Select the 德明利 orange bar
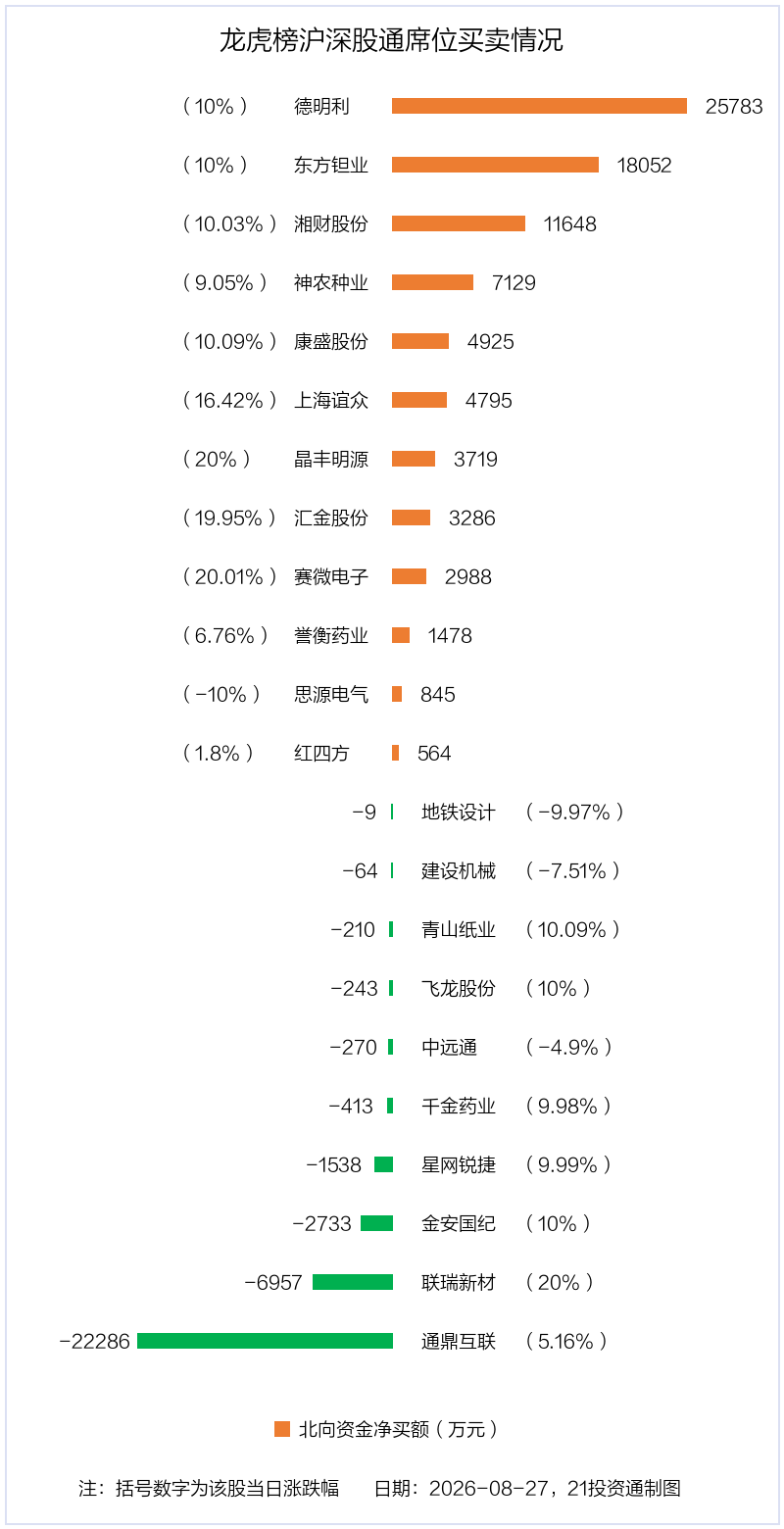Image resolution: width=784 pixels, height=1529 pixels. tap(539, 106)
